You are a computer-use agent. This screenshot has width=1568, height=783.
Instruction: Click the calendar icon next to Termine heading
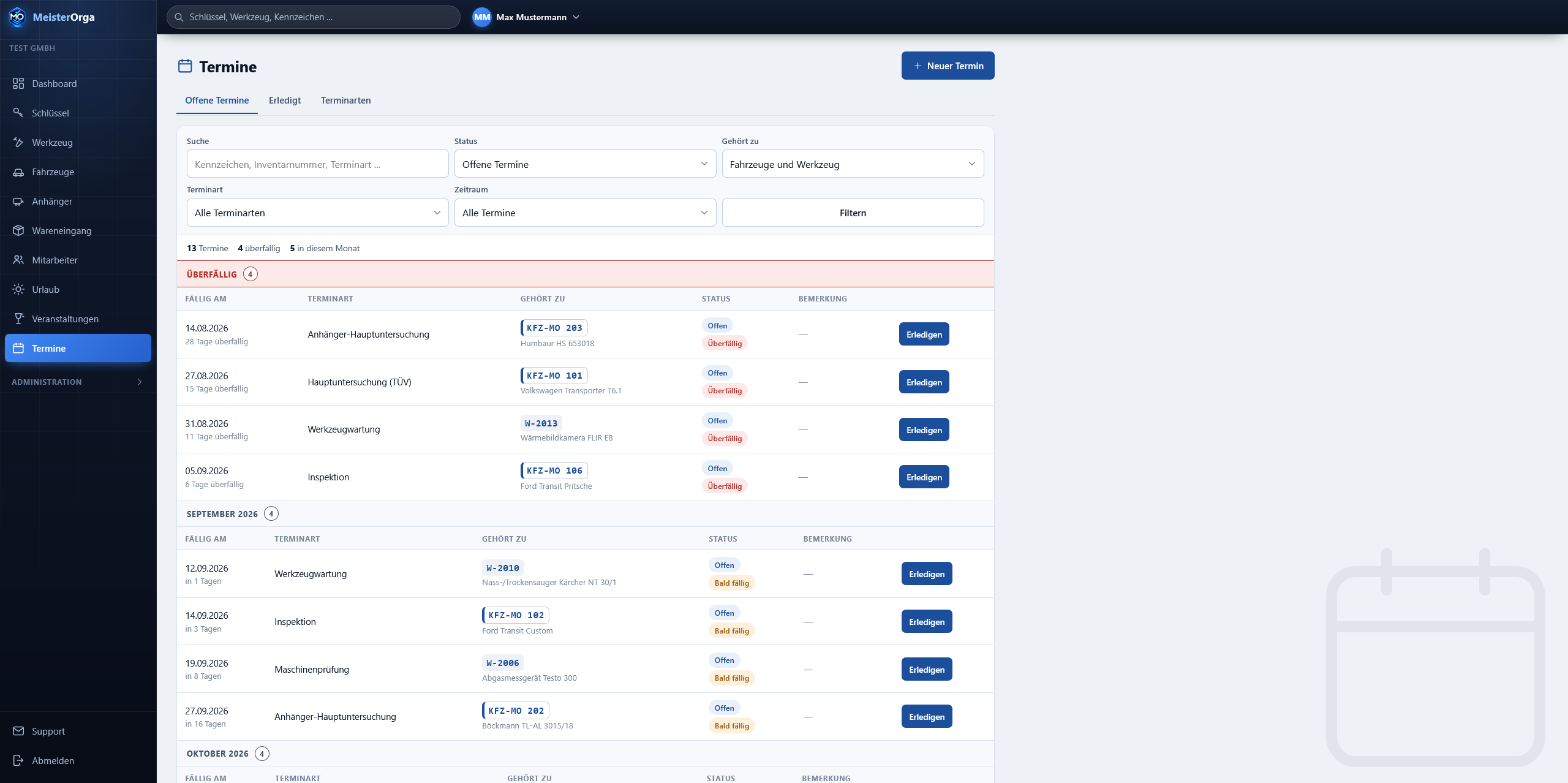point(185,66)
